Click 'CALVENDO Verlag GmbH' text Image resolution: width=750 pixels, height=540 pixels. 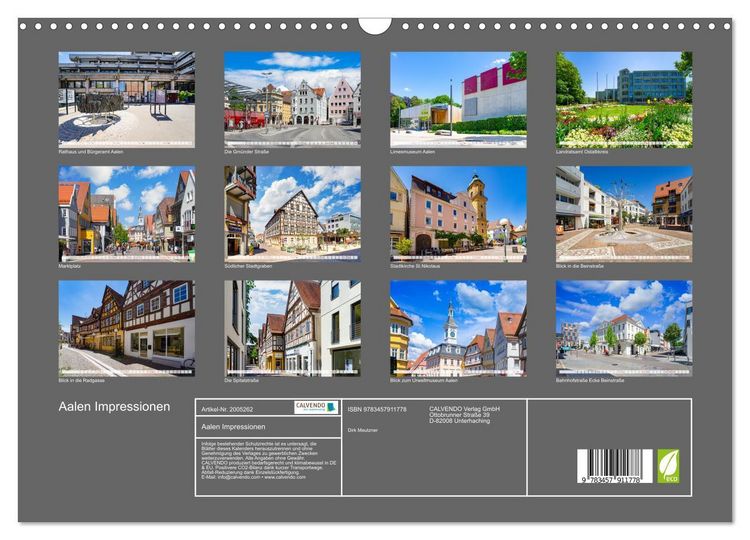coord(464,409)
